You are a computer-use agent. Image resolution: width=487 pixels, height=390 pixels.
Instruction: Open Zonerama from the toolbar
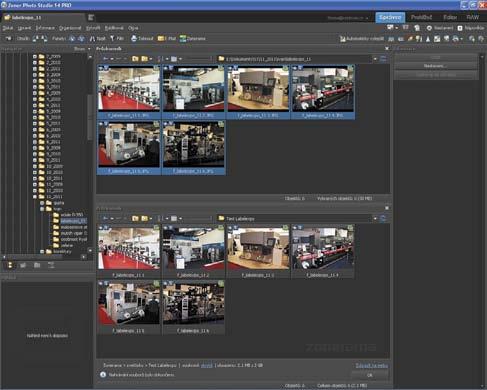(192, 39)
